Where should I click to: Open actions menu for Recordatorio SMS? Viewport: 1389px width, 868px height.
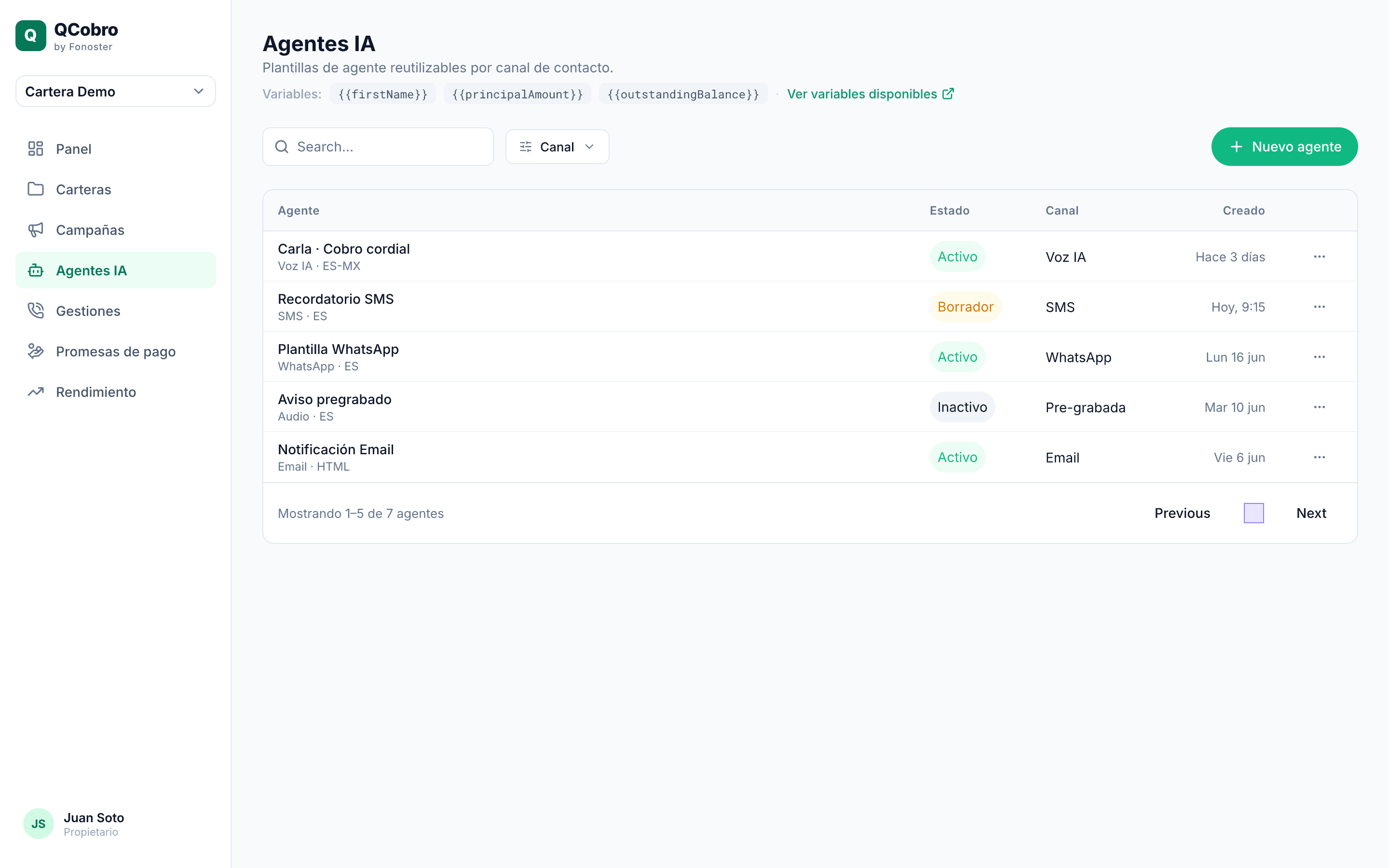pos(1319,307)
